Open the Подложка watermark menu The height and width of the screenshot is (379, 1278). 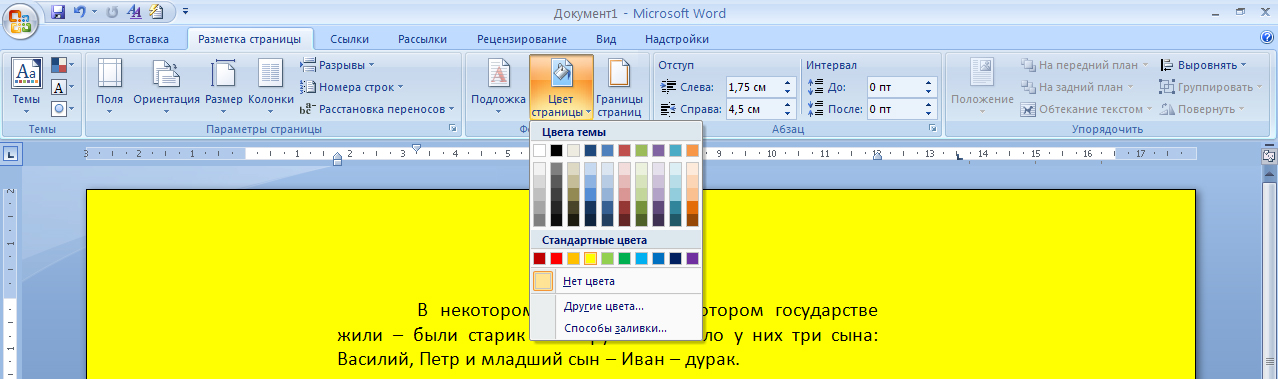(x=498, y=85)
